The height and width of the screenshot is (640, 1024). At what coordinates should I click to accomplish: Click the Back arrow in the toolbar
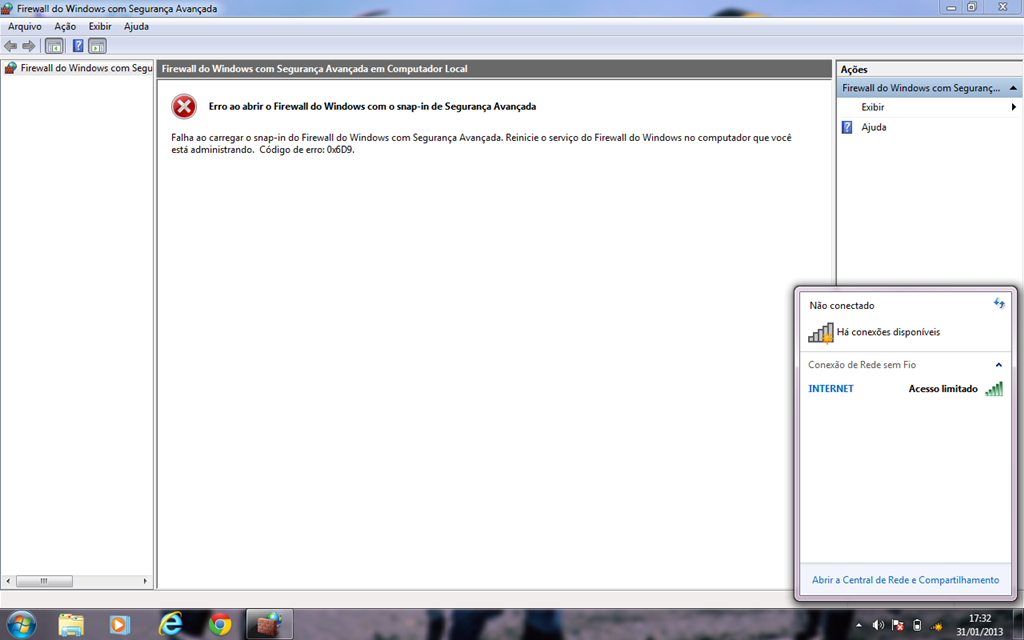coord(10,46)
